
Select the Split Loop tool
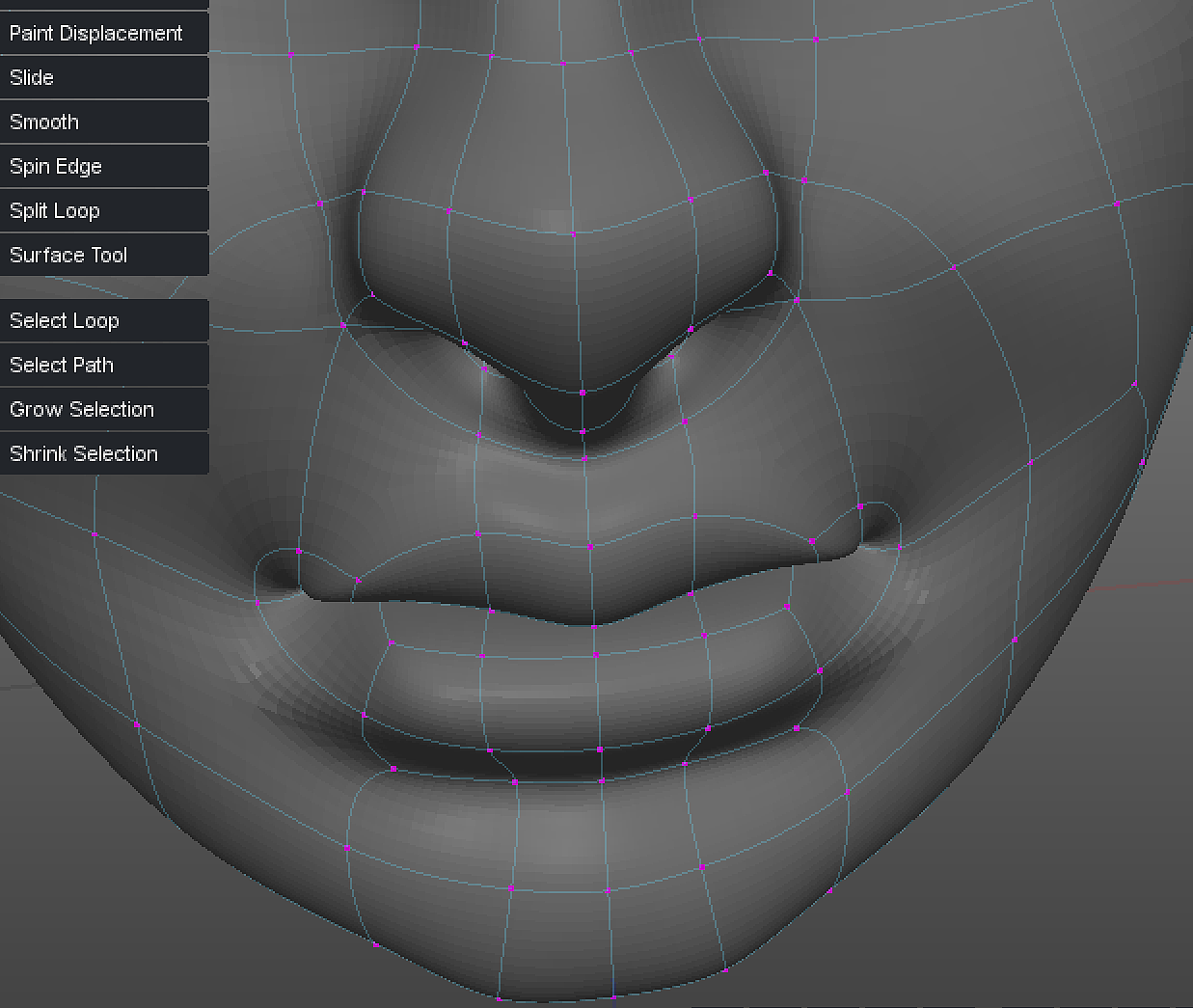(x=104, y=210)
